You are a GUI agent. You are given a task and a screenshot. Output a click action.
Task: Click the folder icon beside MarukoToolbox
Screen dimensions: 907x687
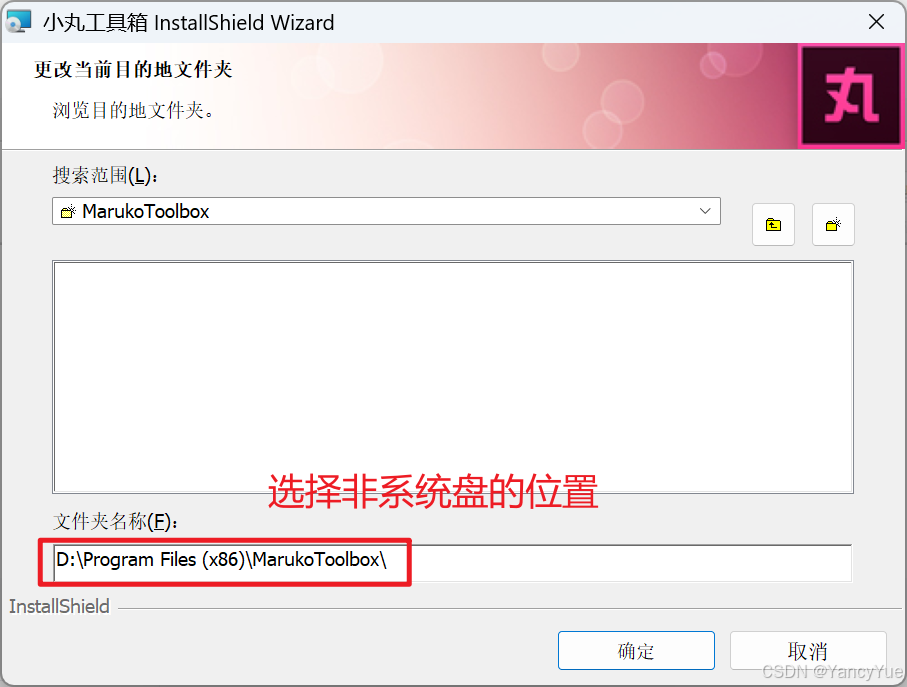pyautogui.click(x=68, y=212)
